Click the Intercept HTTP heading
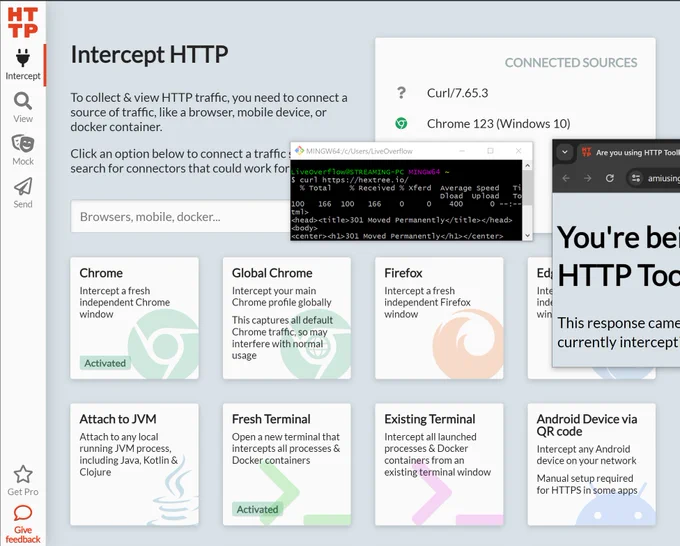 click(x=149, y=55)
